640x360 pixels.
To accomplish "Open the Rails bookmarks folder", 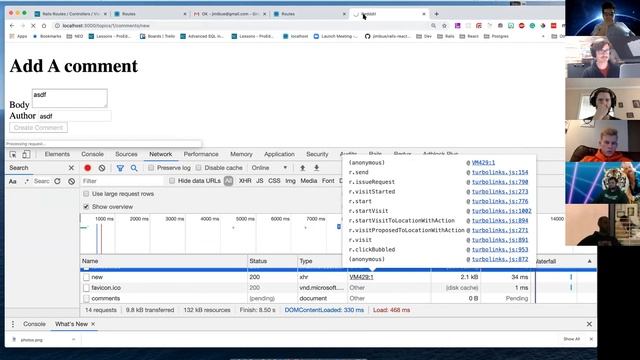I will tap(446, 36).
